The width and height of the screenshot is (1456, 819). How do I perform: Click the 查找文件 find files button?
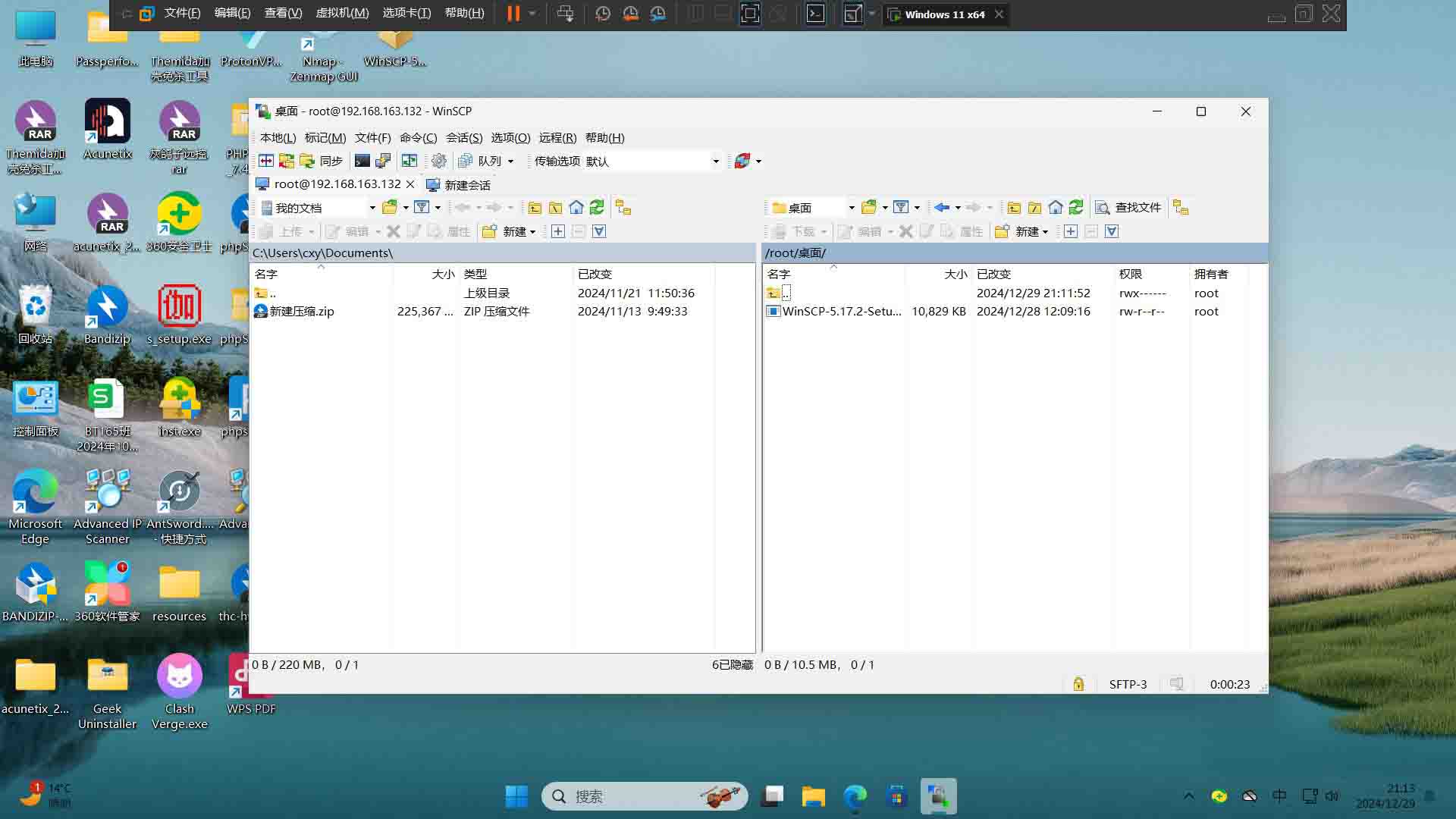point(1128,207)
